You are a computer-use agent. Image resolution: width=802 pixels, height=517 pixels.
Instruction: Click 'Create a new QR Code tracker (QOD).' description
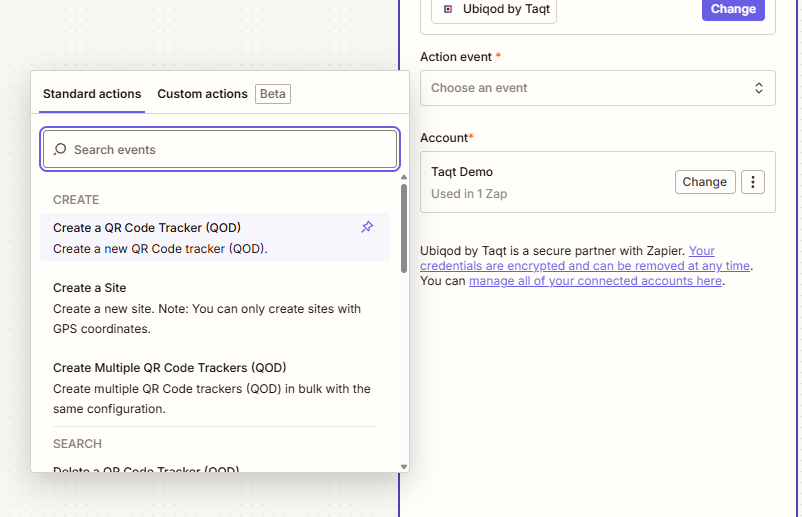click(160, 249)
